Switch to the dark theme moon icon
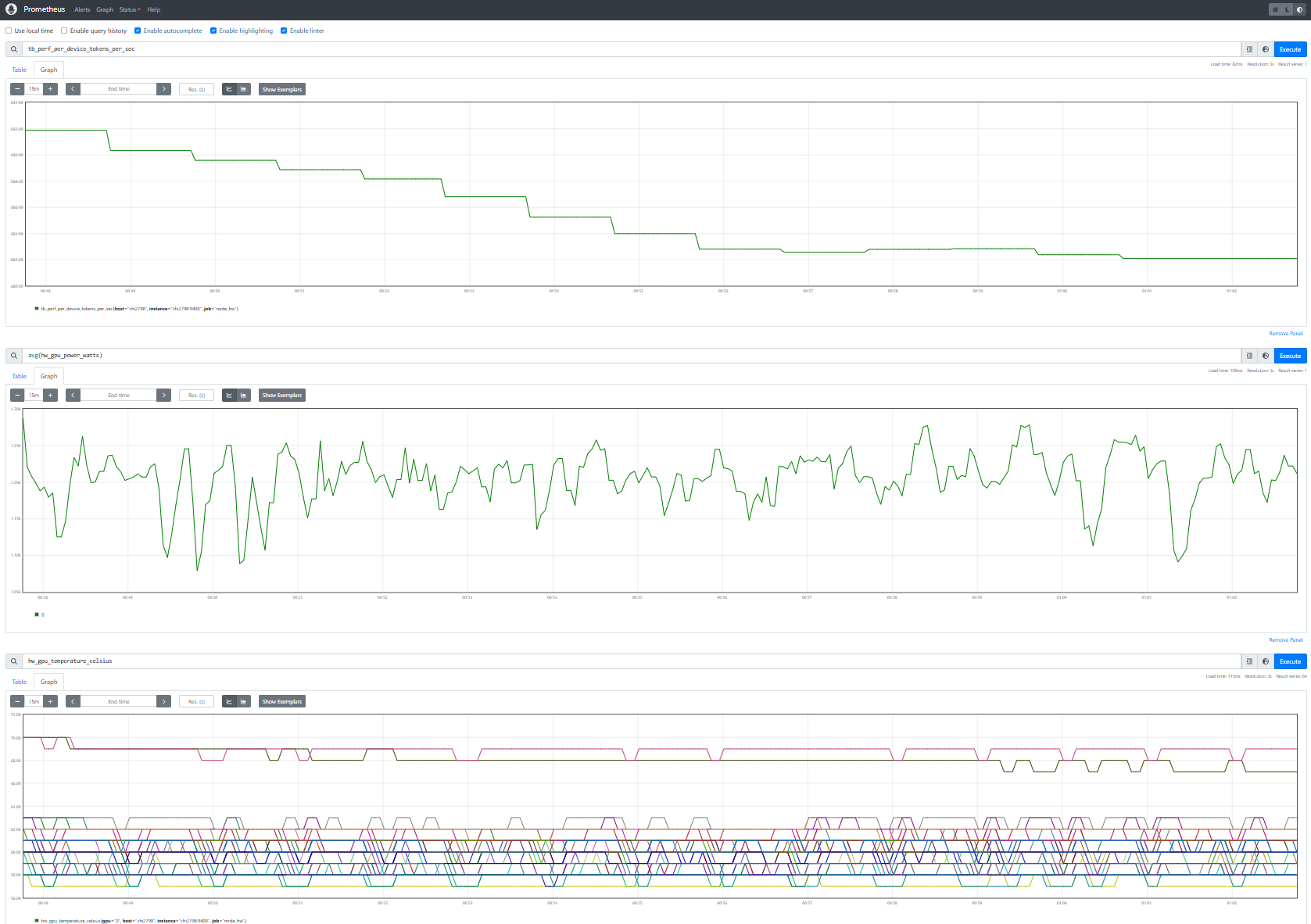This screenshot has width=1311, height=924. coord(1288,9)
